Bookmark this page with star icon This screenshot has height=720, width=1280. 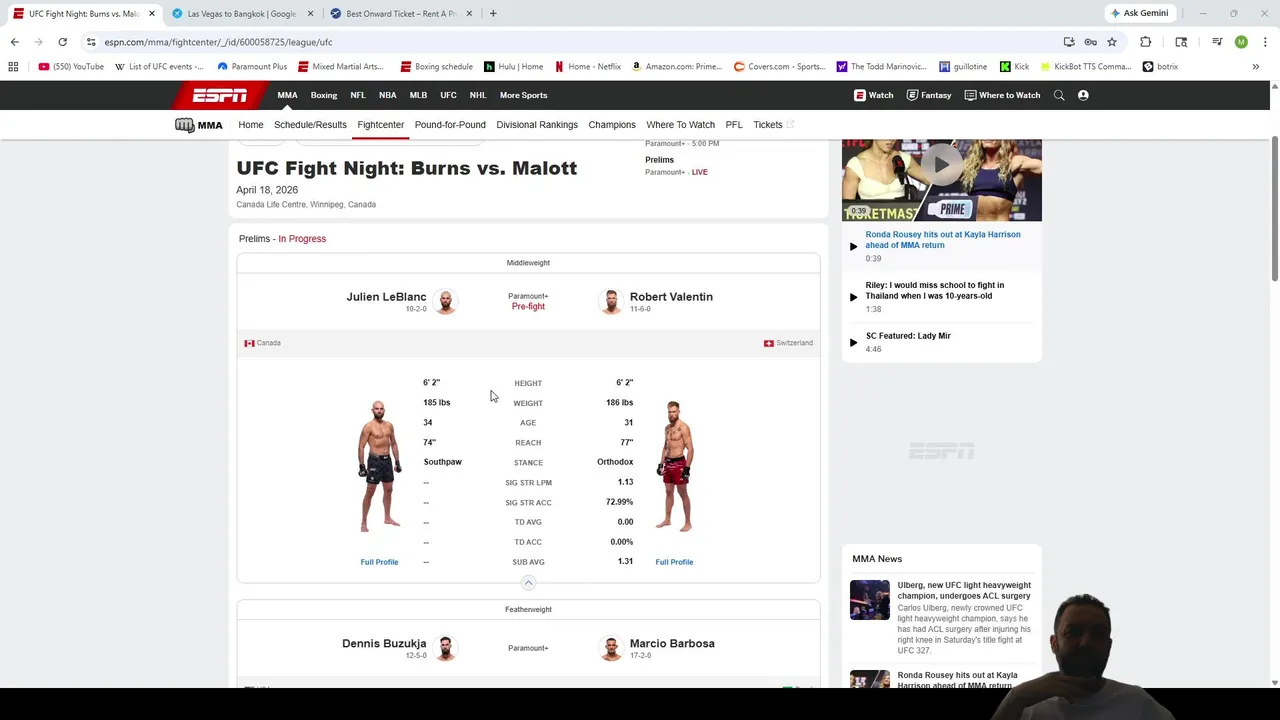pos(1111,42)
